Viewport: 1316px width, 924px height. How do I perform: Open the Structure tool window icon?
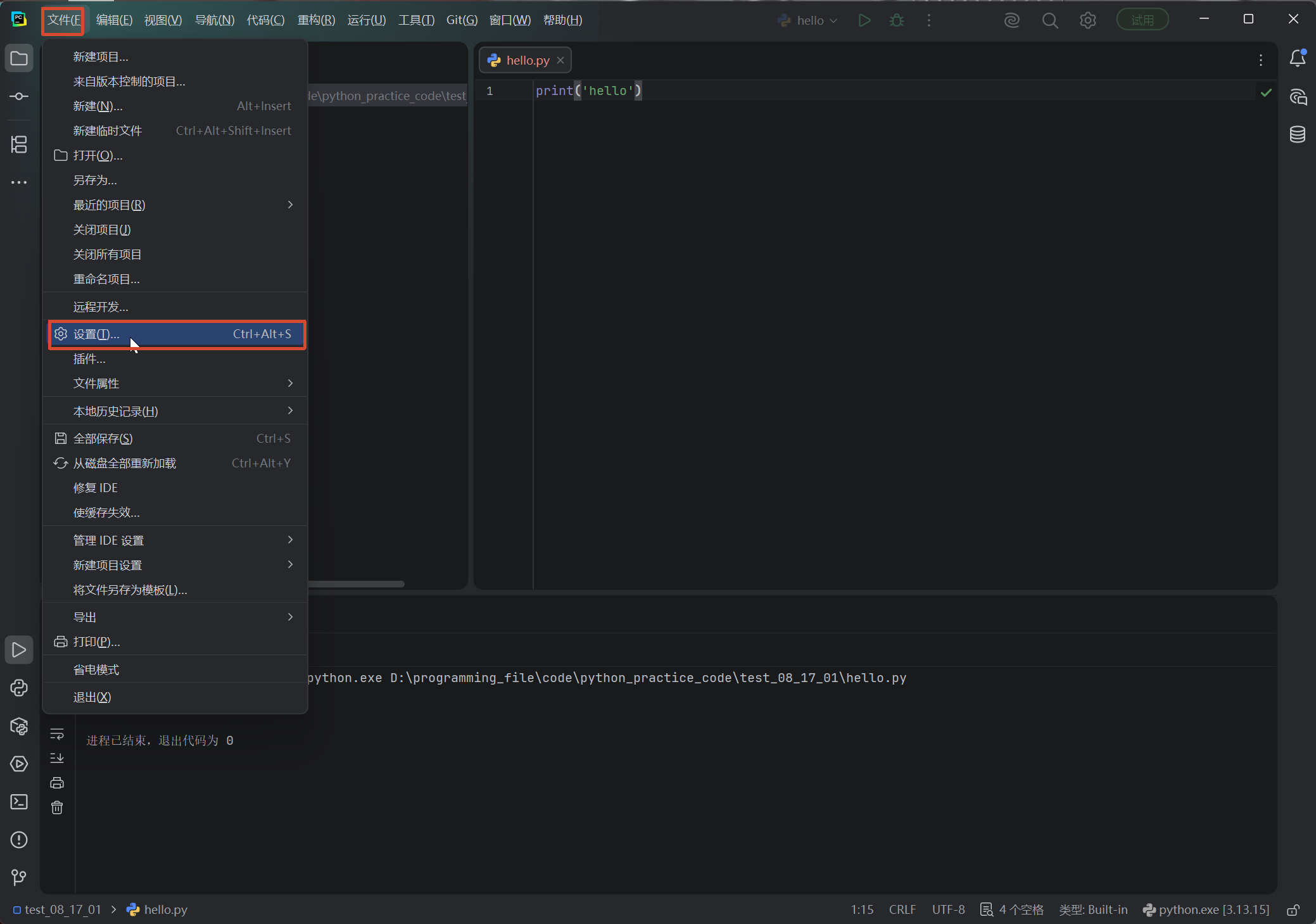19,144
